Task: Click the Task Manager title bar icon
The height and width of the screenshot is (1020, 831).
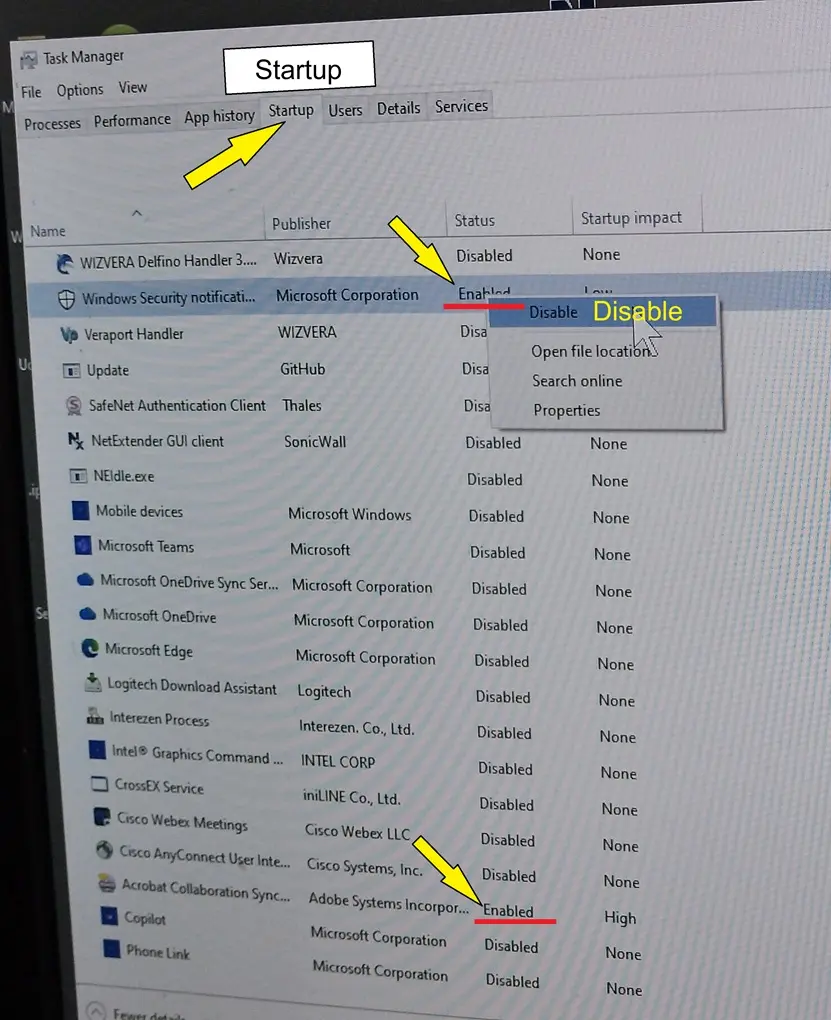Action: coord(29,60)
